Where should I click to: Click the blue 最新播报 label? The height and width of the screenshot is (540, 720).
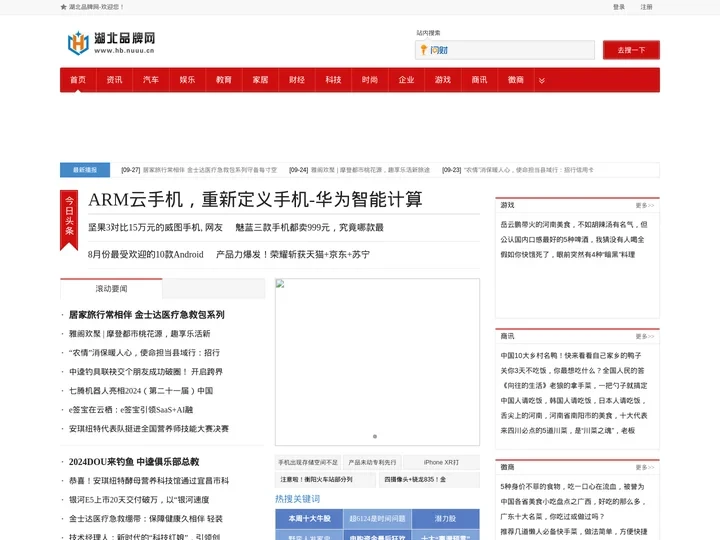(85, 170)
